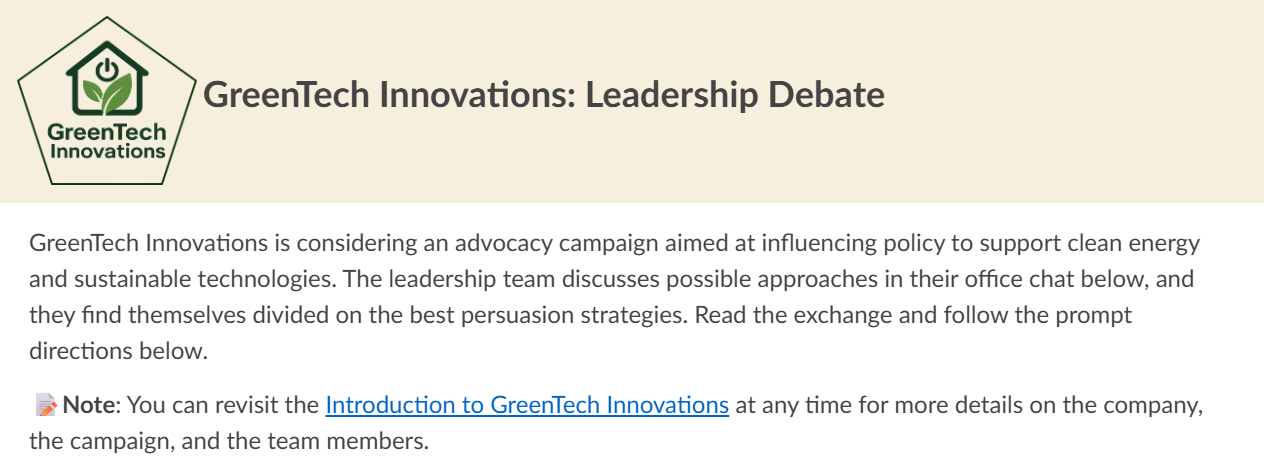
Task: Click the text "You can revisit the"
Action: click(x=225, y=405)
